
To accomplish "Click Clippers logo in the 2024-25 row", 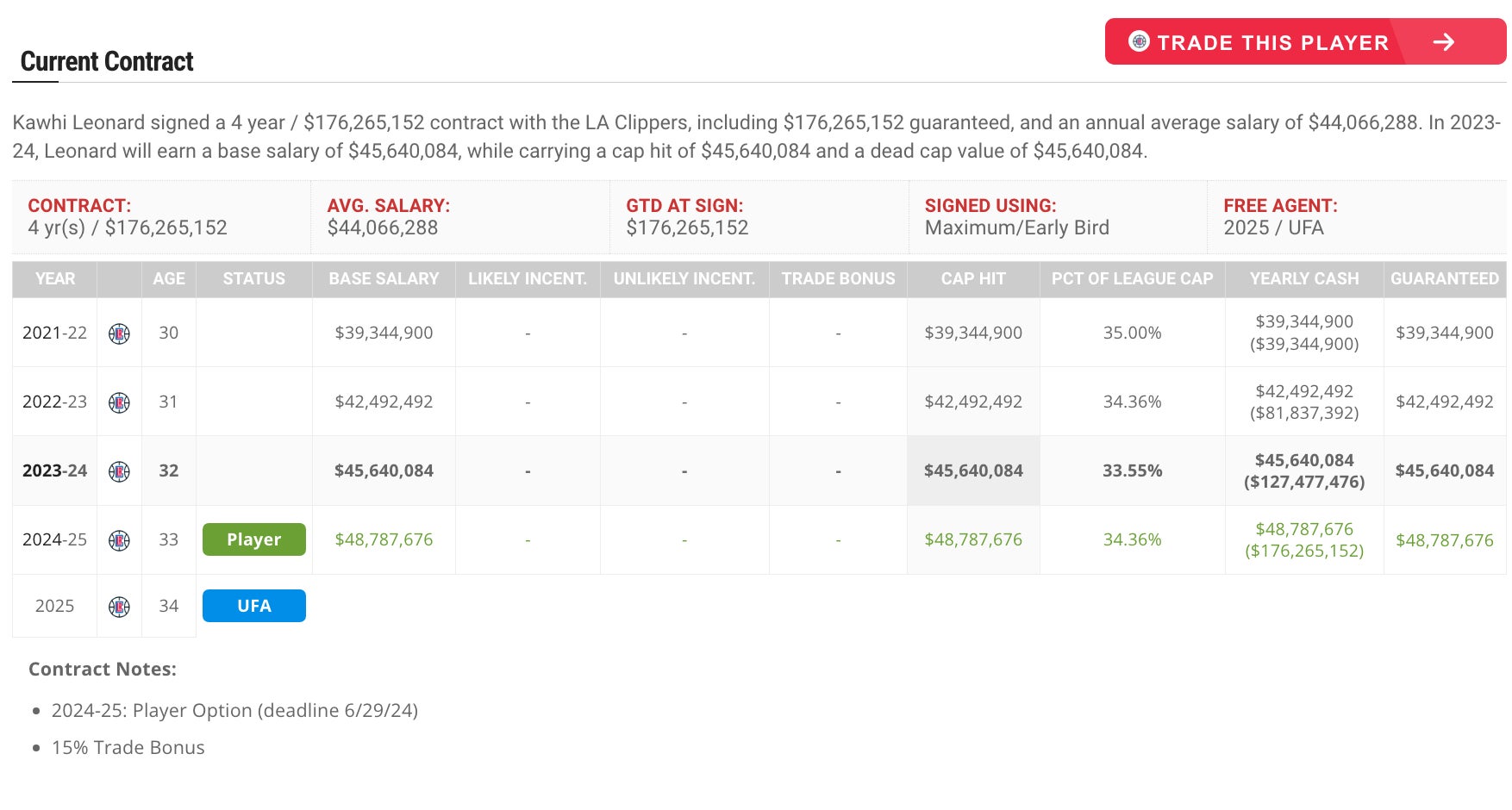I will (120, 540).
